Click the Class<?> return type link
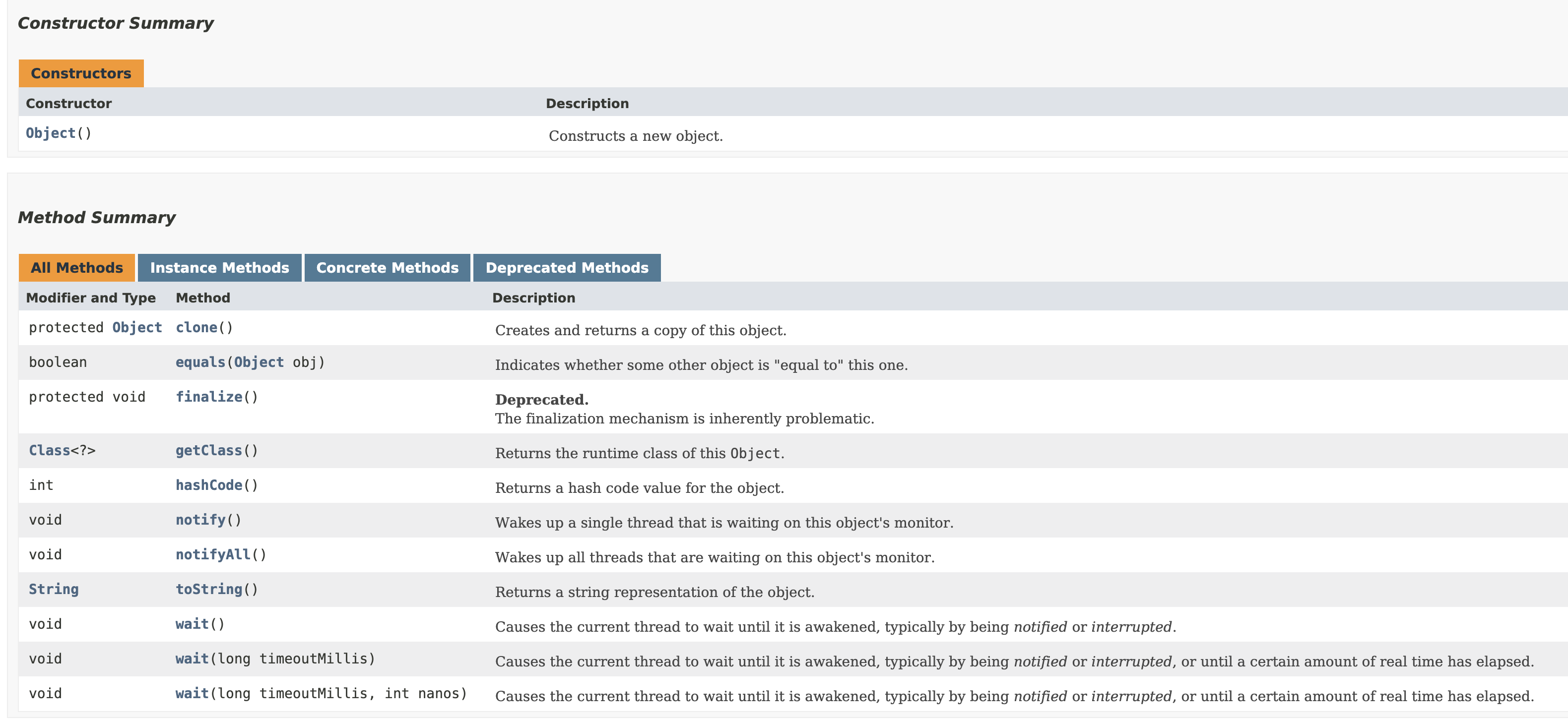The image size is (1568, 719). (x=50, y=450)
